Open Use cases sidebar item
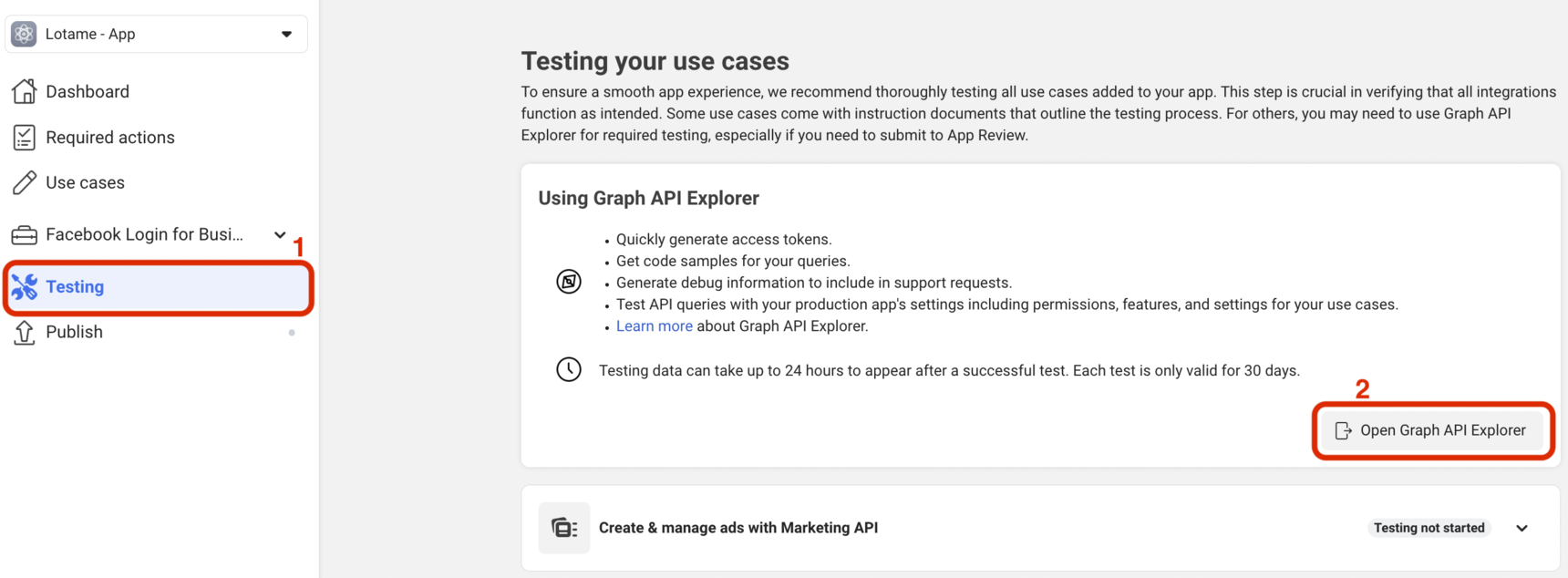The width and height of the screenshot is (1568, 578). pos(85,182)
